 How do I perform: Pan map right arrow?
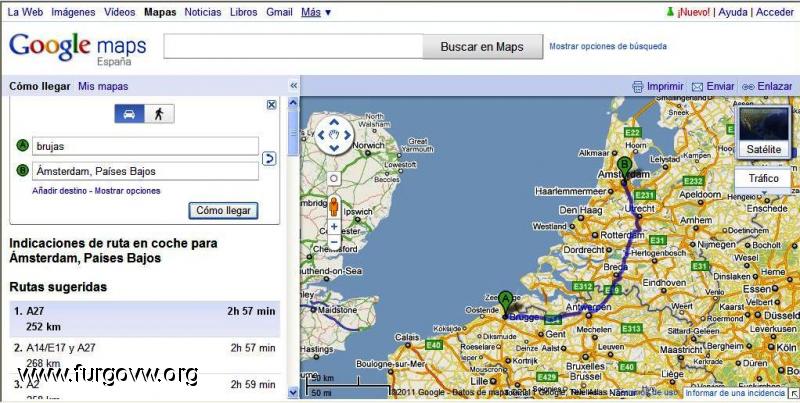coord(347,135)
